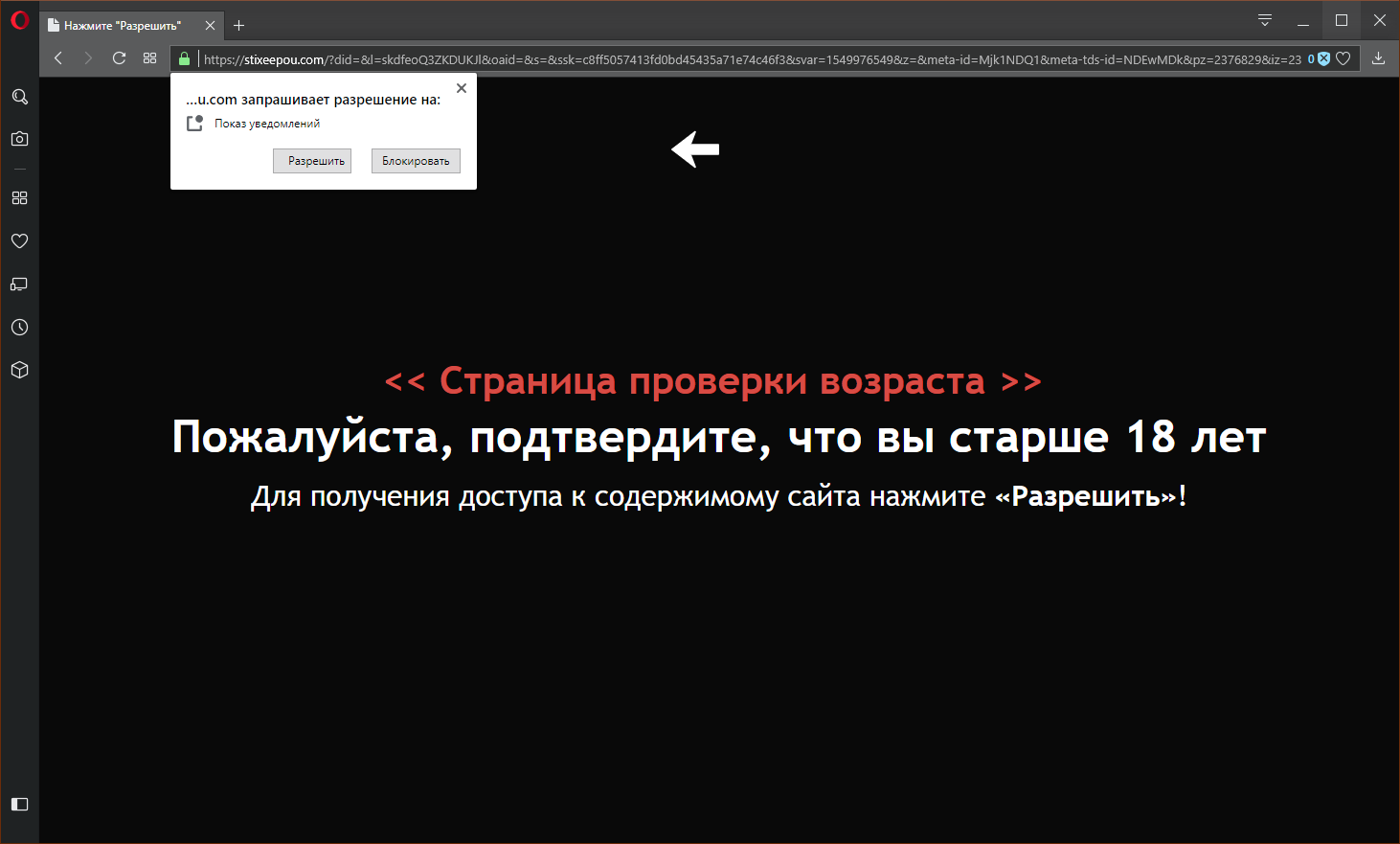
Task: Toggle sidebar panel at bottom
Action: click(x=19, y=804)
